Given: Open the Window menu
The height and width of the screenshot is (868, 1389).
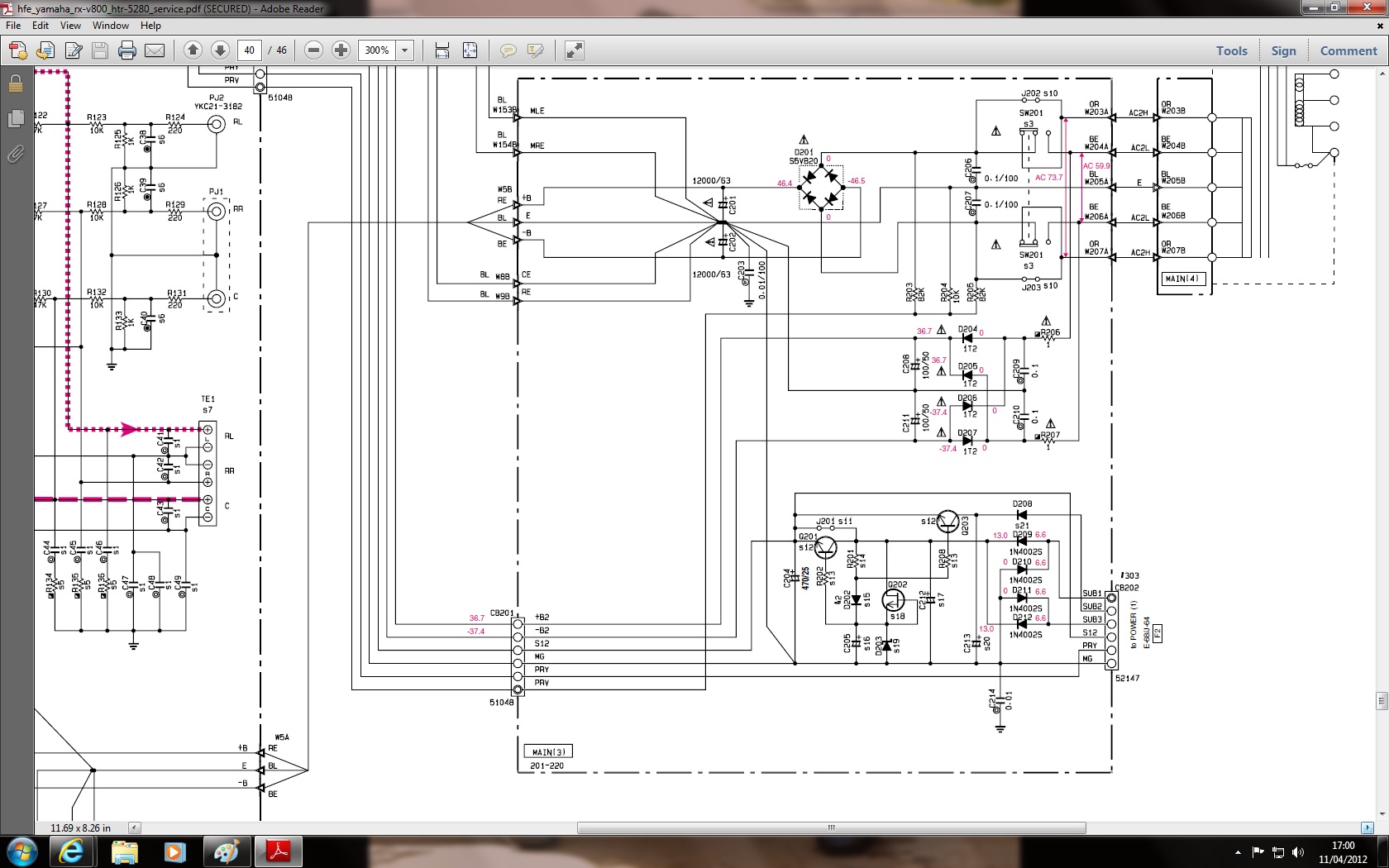Looking at the screenshot, I should click(111, 26).
